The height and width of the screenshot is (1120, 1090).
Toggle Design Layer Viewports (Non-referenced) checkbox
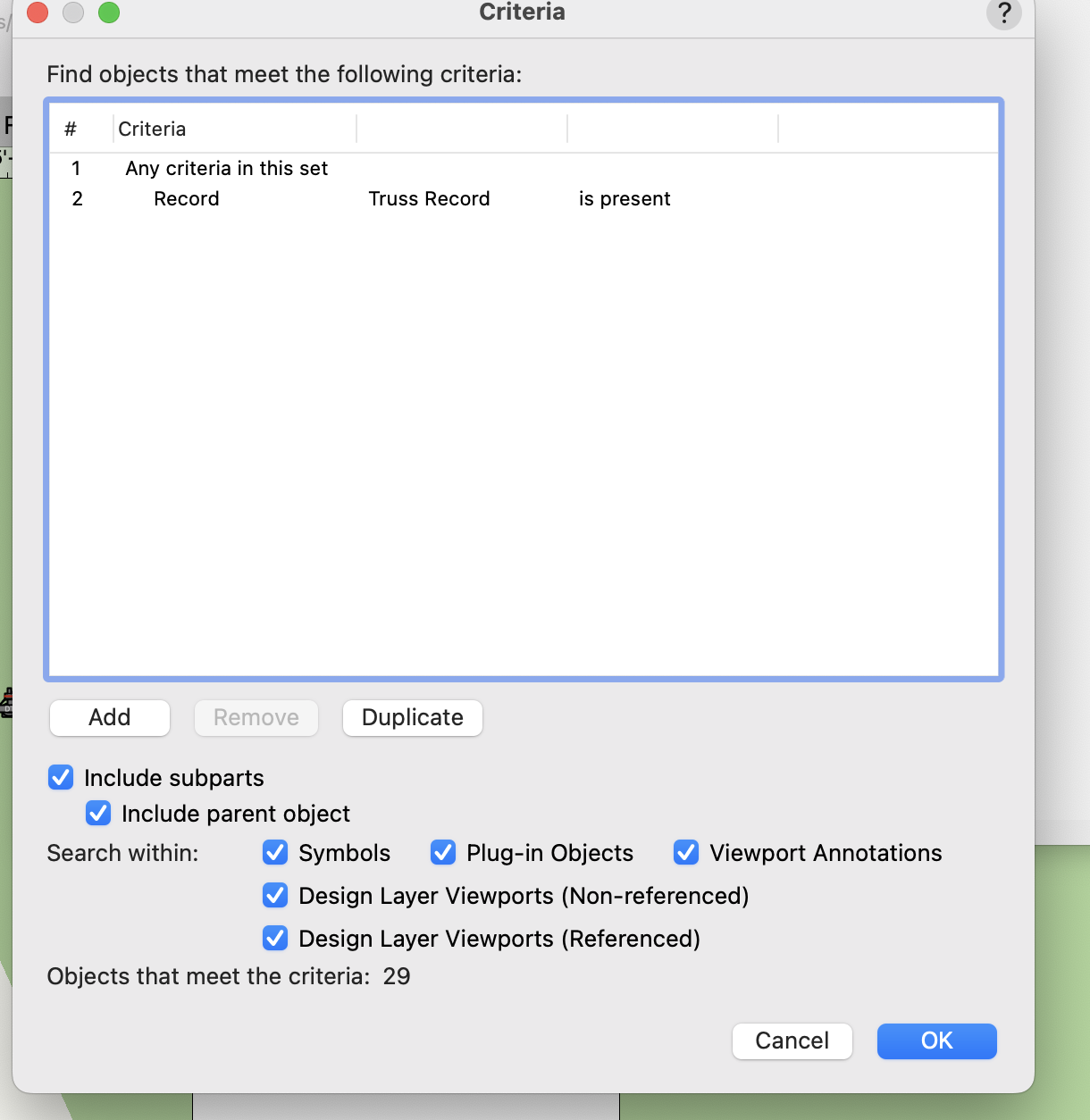click(275, 896)
